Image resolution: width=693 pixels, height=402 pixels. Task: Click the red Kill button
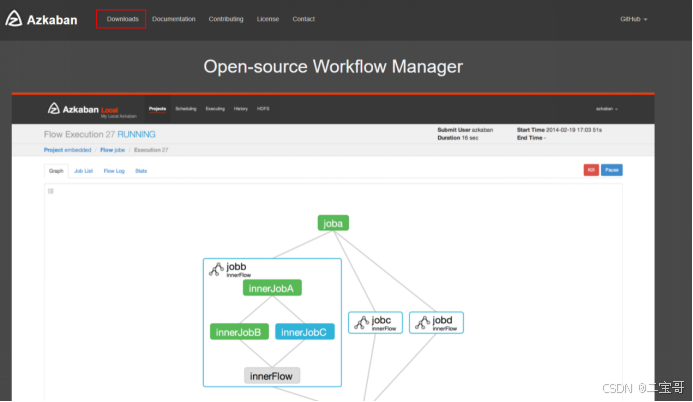point(591,170)
